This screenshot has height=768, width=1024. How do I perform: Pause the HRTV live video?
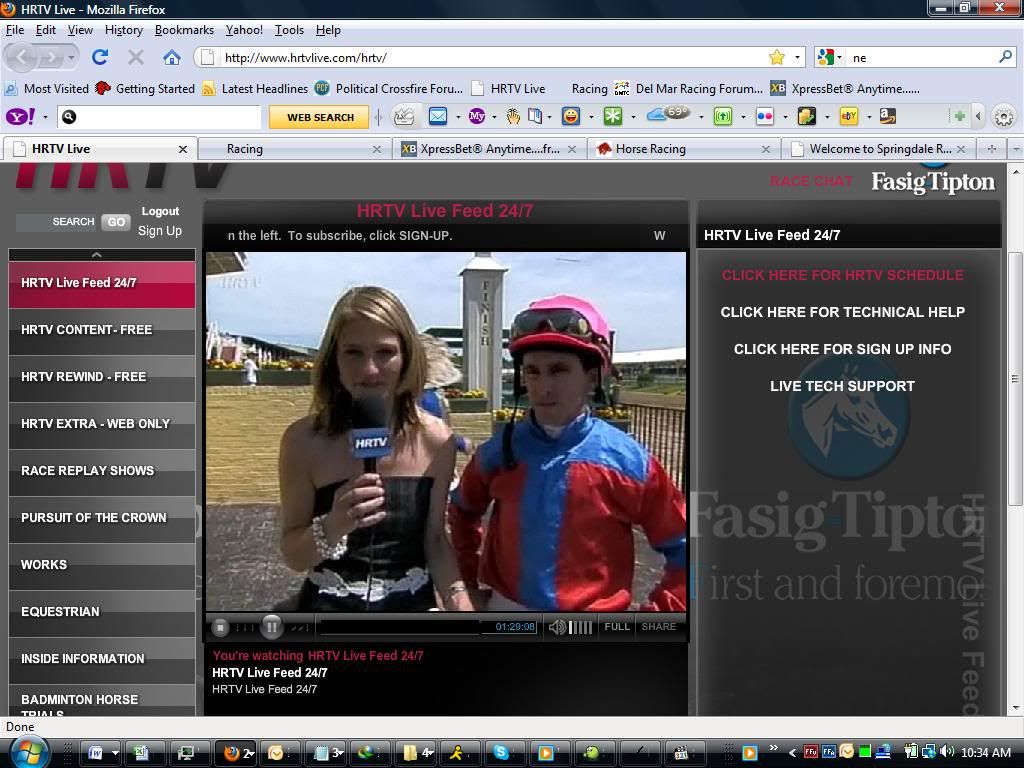271,627
